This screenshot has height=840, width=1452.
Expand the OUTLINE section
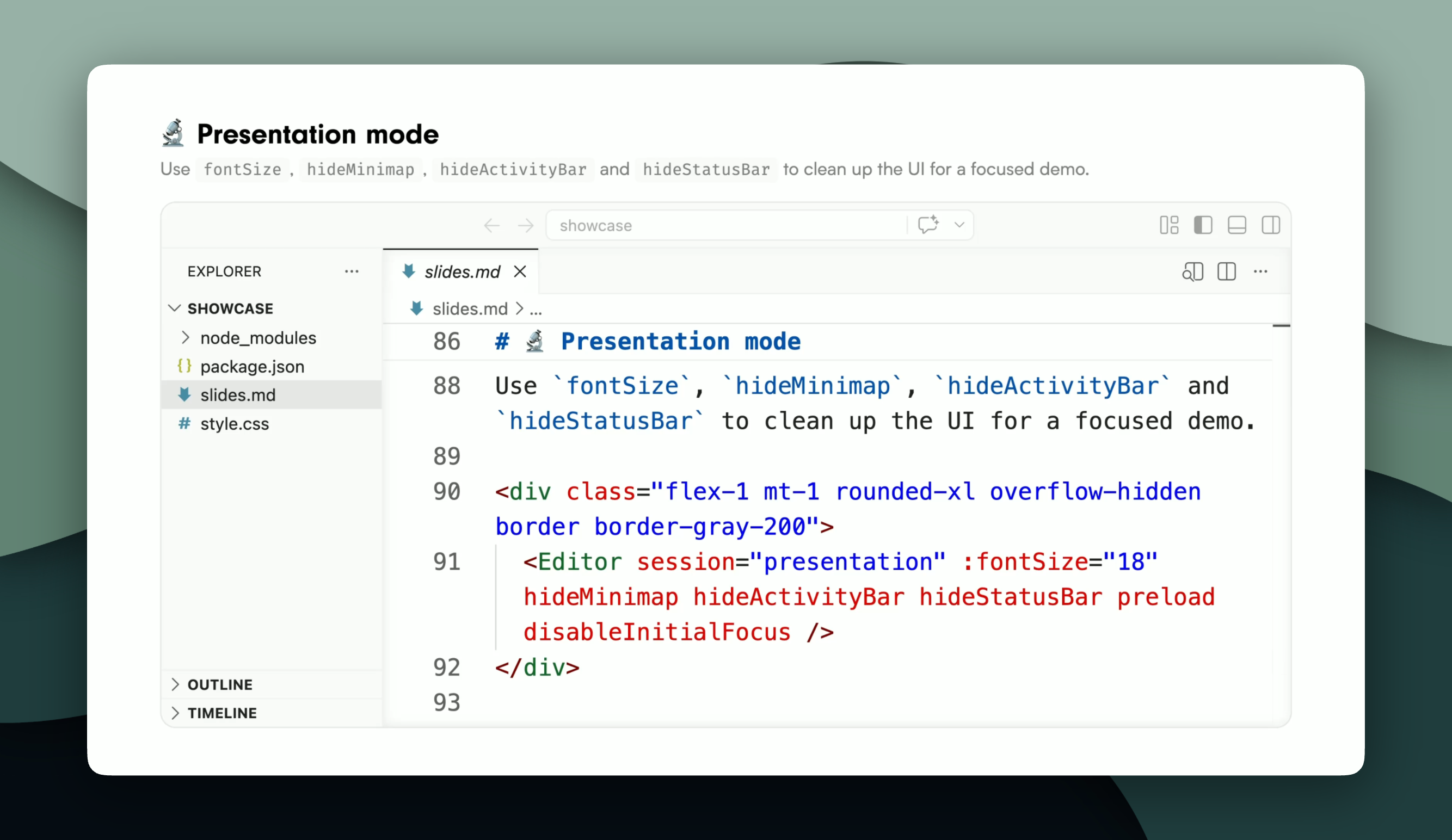(219, 684)
